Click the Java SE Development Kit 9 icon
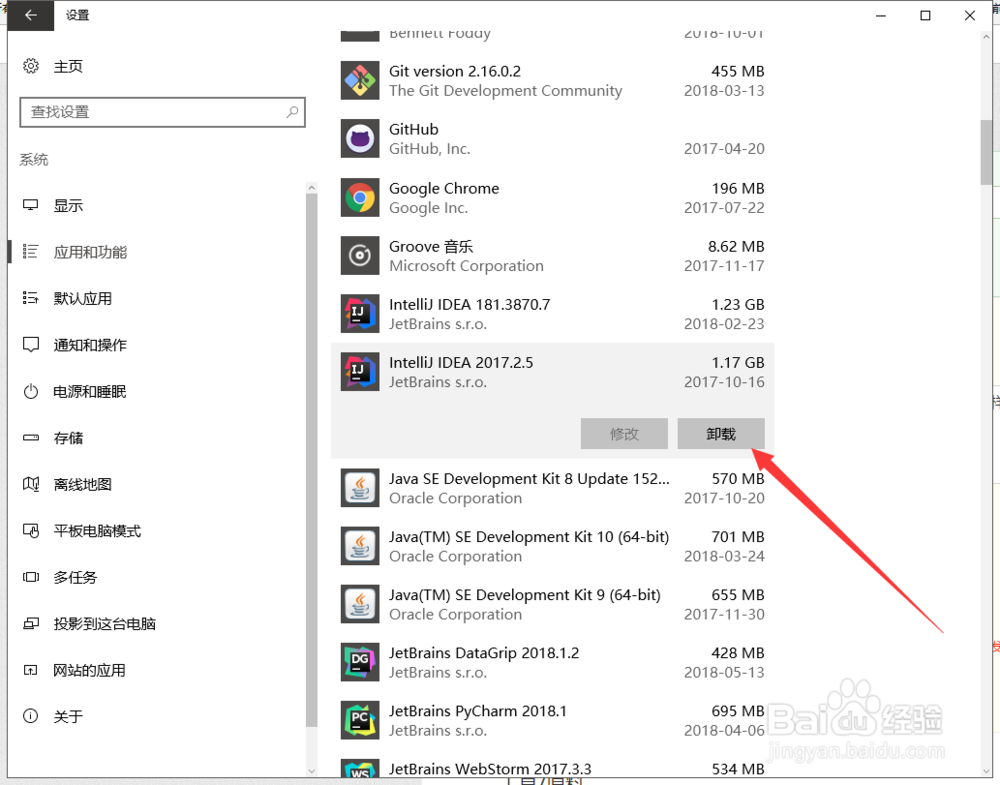Image resolution: width=1000 pixels, height=785 pixels. pos(360,604)
